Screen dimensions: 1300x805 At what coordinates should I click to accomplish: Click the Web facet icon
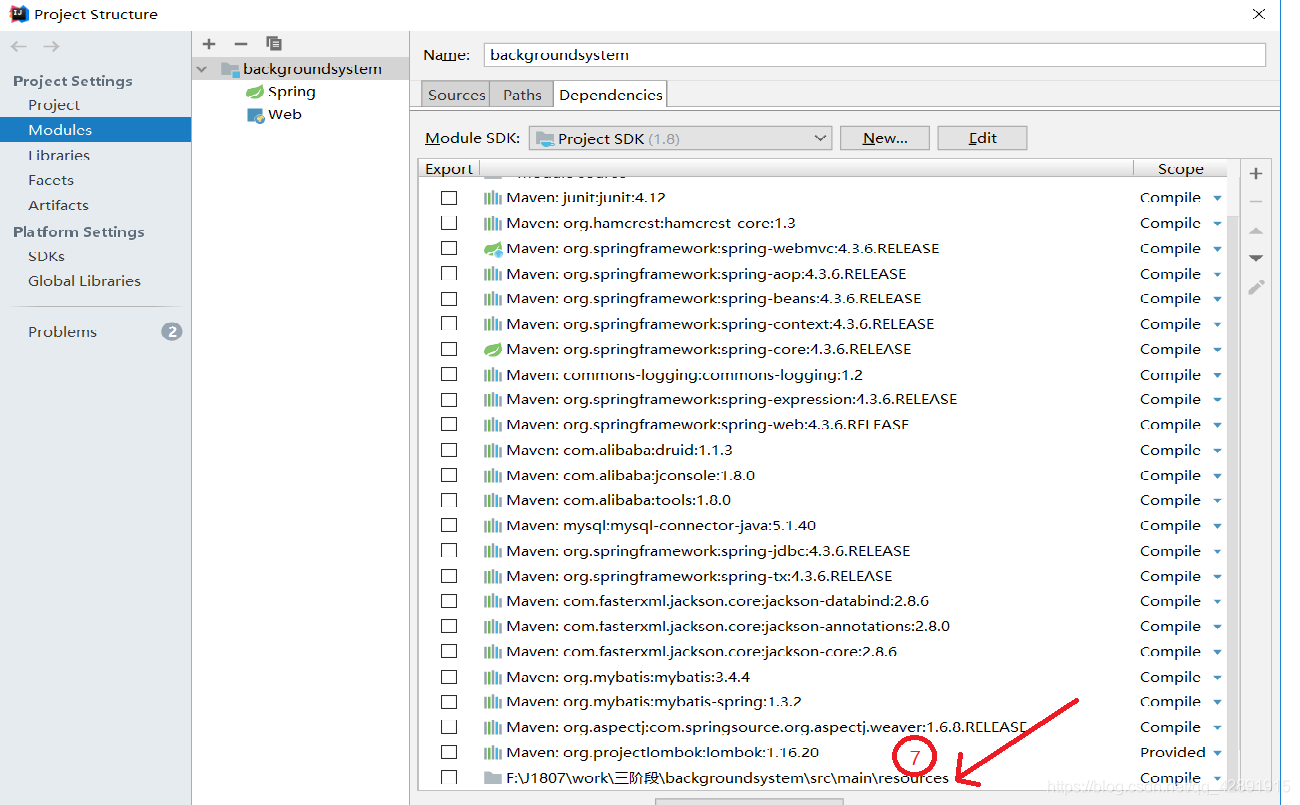tap(255, 115)
